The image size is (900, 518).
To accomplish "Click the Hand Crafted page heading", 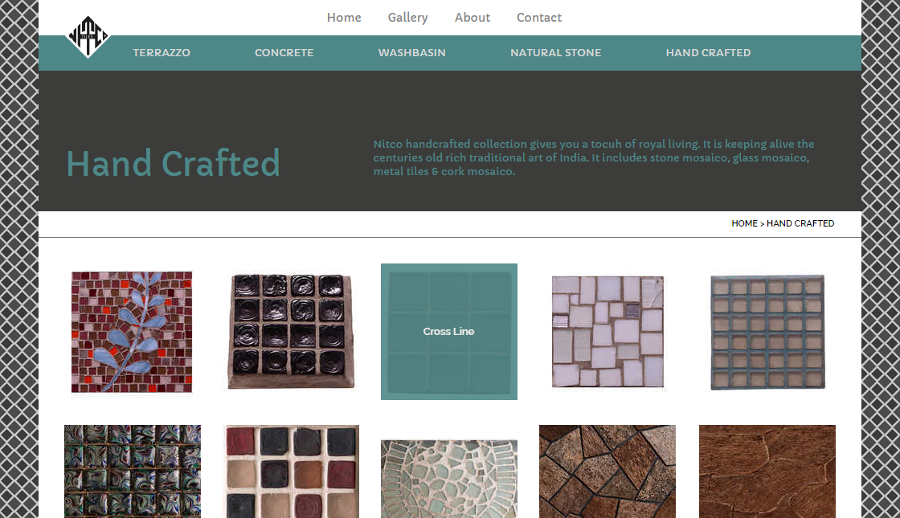I will pos(173,163).
